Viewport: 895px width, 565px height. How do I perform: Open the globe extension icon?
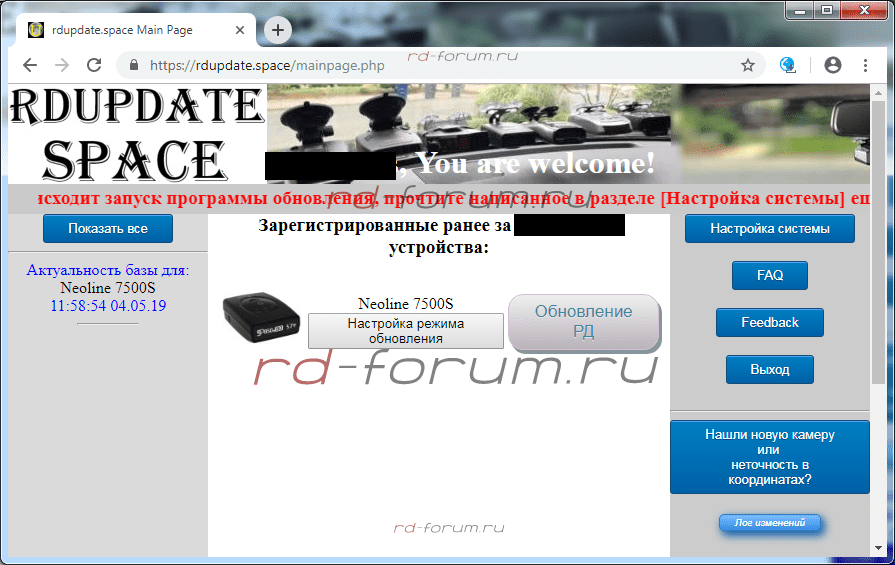tap(788, 65)
